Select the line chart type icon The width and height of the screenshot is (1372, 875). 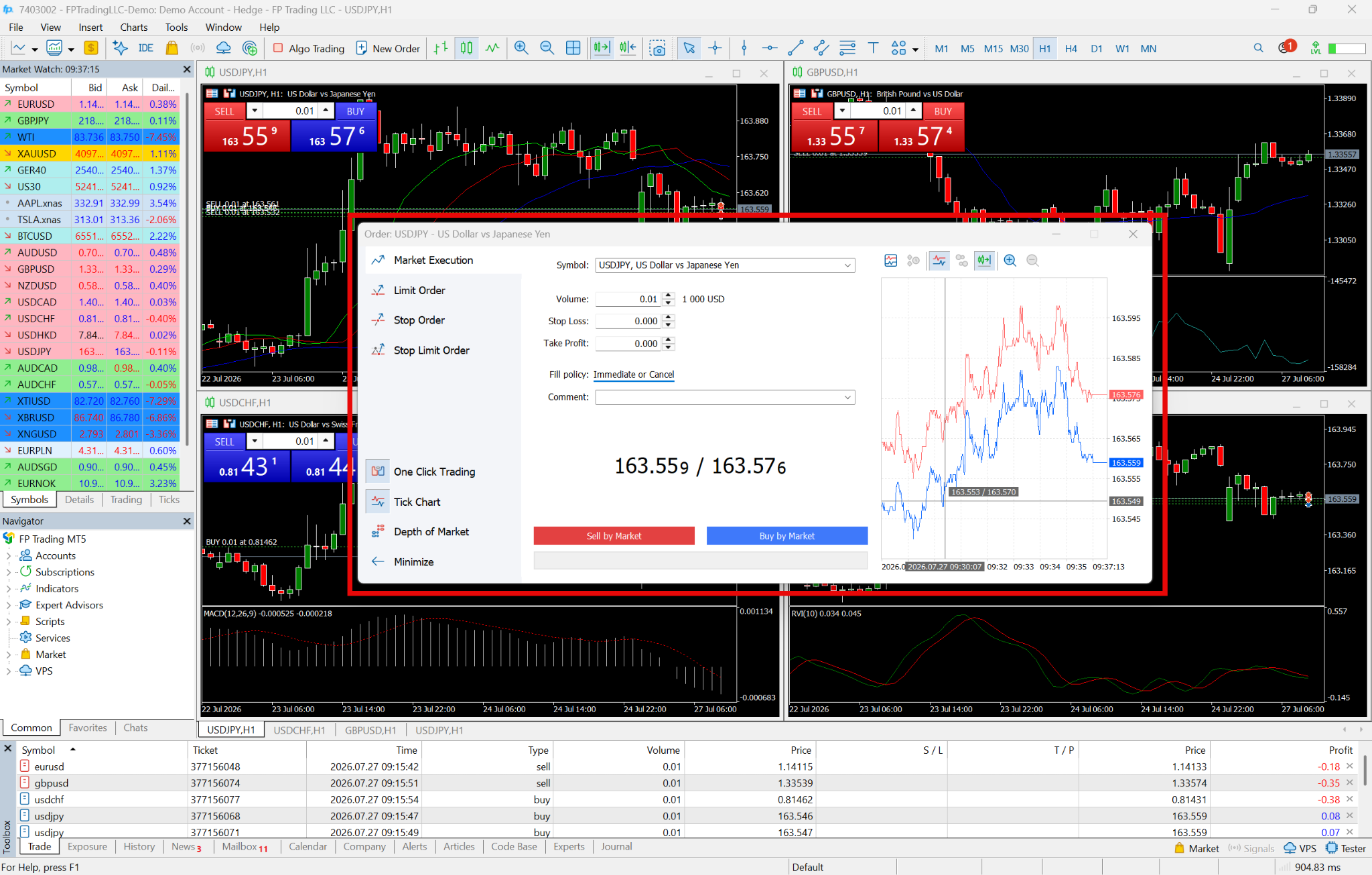(492, 48)
